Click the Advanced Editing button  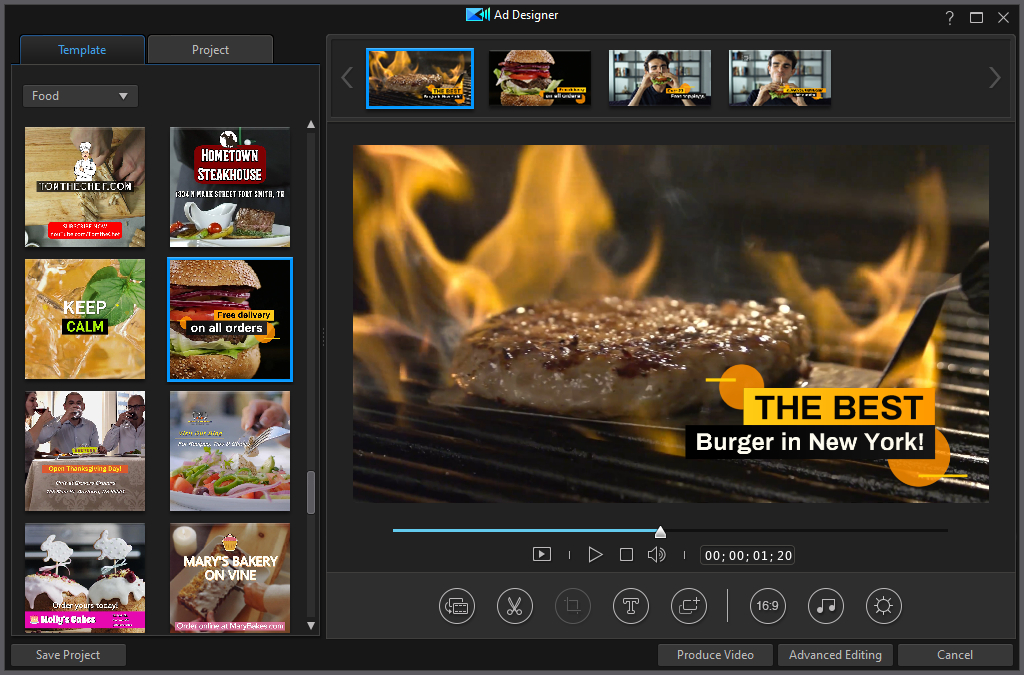click(835, 655)
